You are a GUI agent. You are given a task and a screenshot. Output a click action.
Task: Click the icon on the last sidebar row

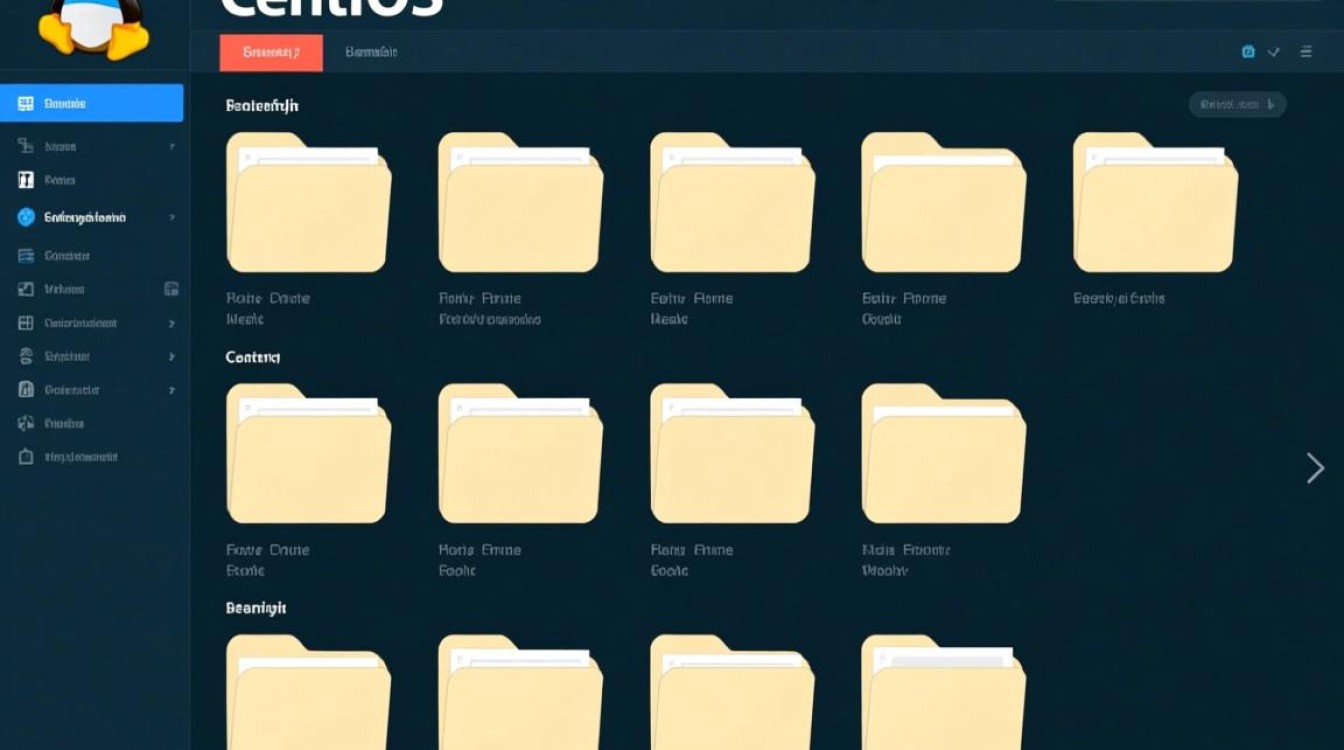pos(26,457)
